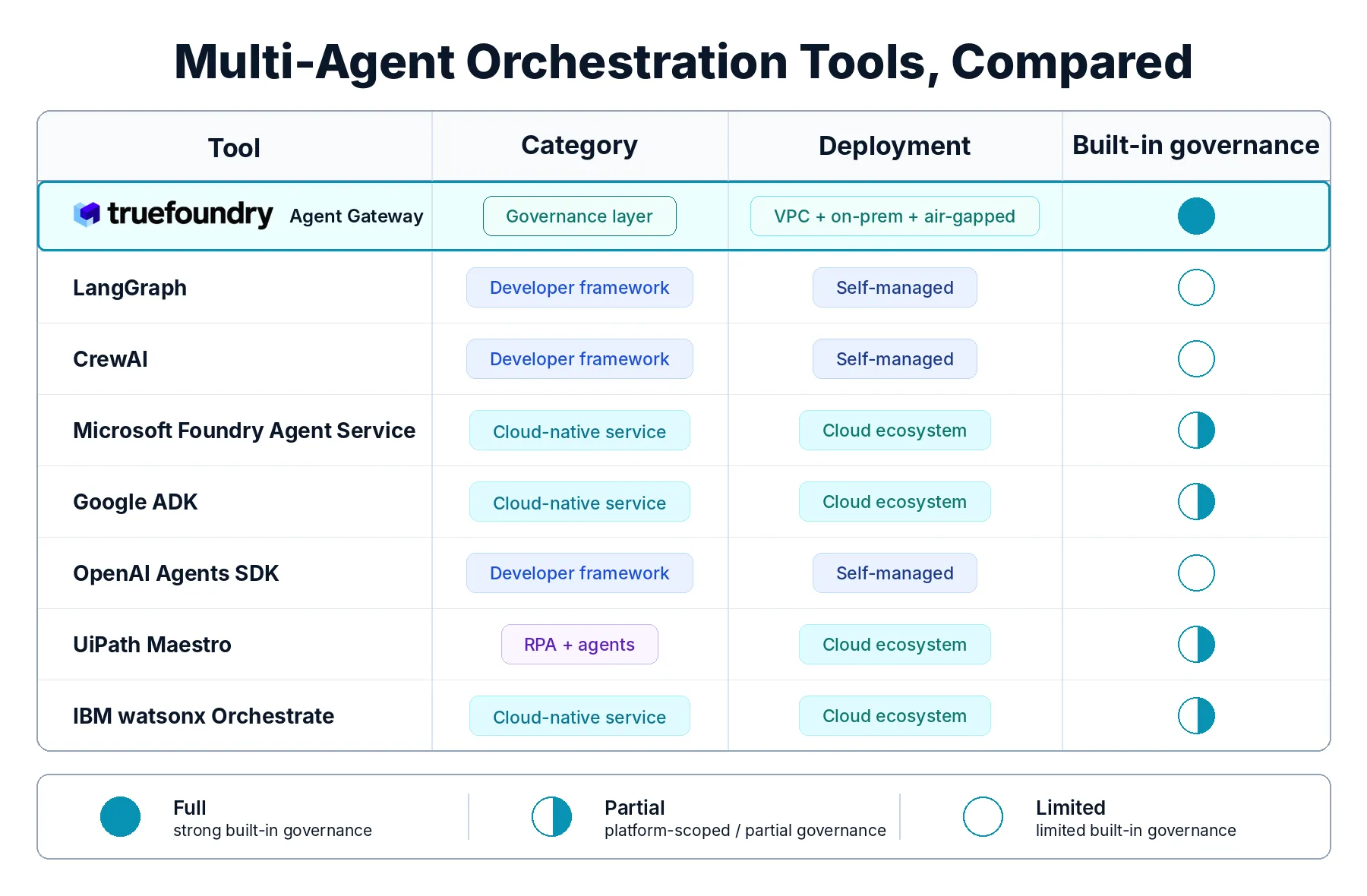Click IBM watsonx's Cloud-native service badge

pyautogui.click(x=579, y=715)
